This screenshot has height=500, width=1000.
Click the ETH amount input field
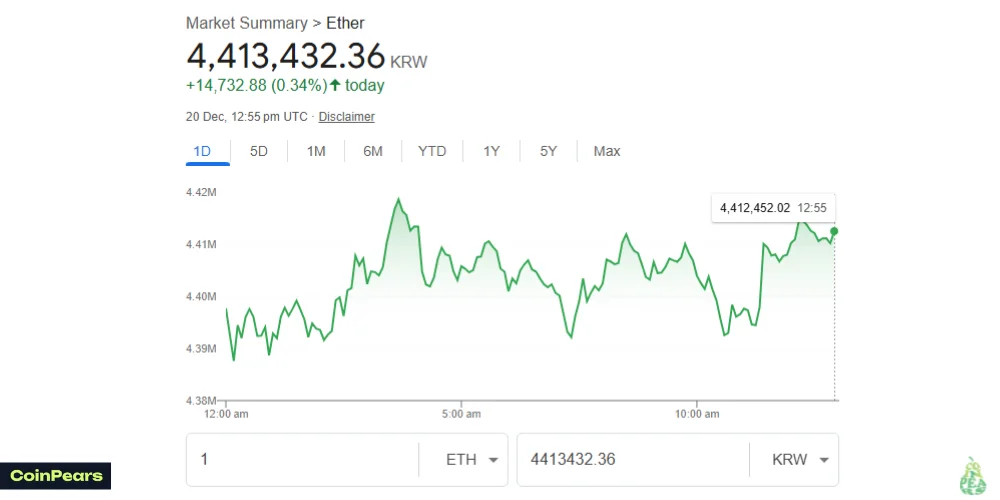pyautogui.click(x=302, y=460)
